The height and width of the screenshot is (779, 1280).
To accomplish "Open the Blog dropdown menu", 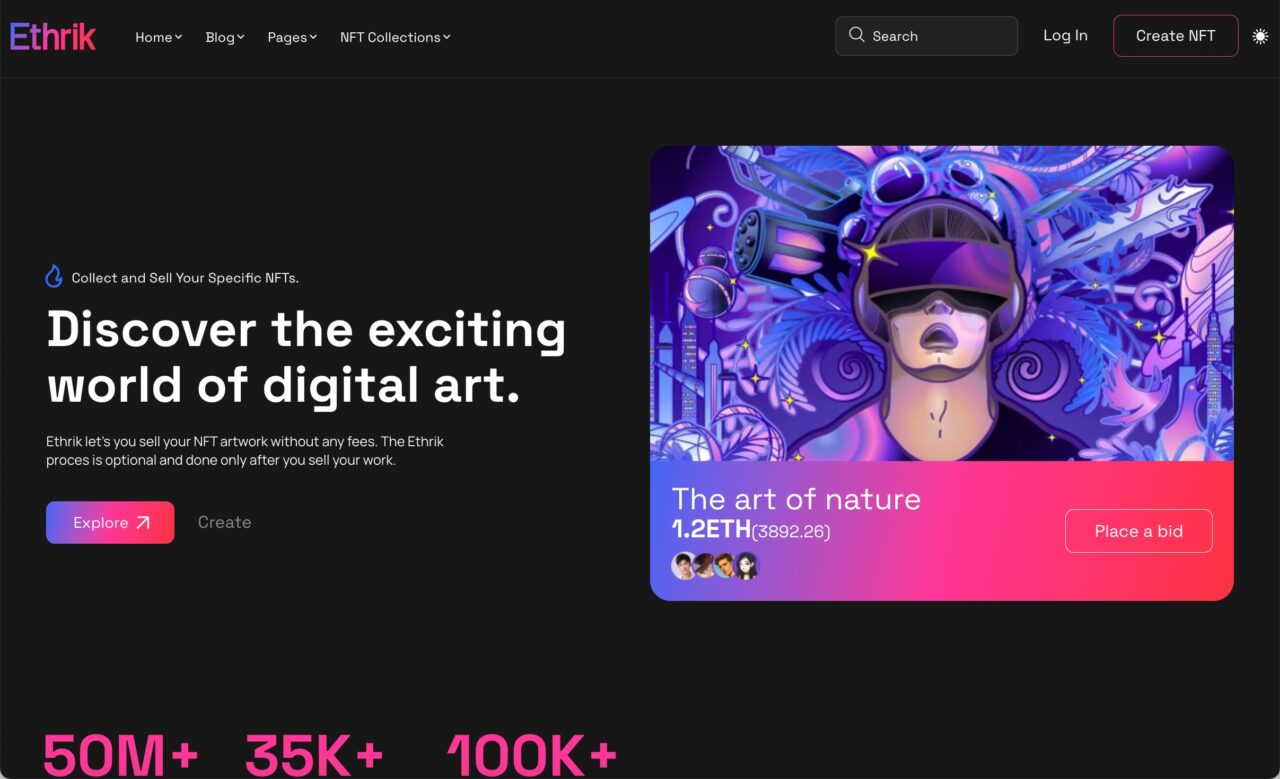I will (225, 37).
